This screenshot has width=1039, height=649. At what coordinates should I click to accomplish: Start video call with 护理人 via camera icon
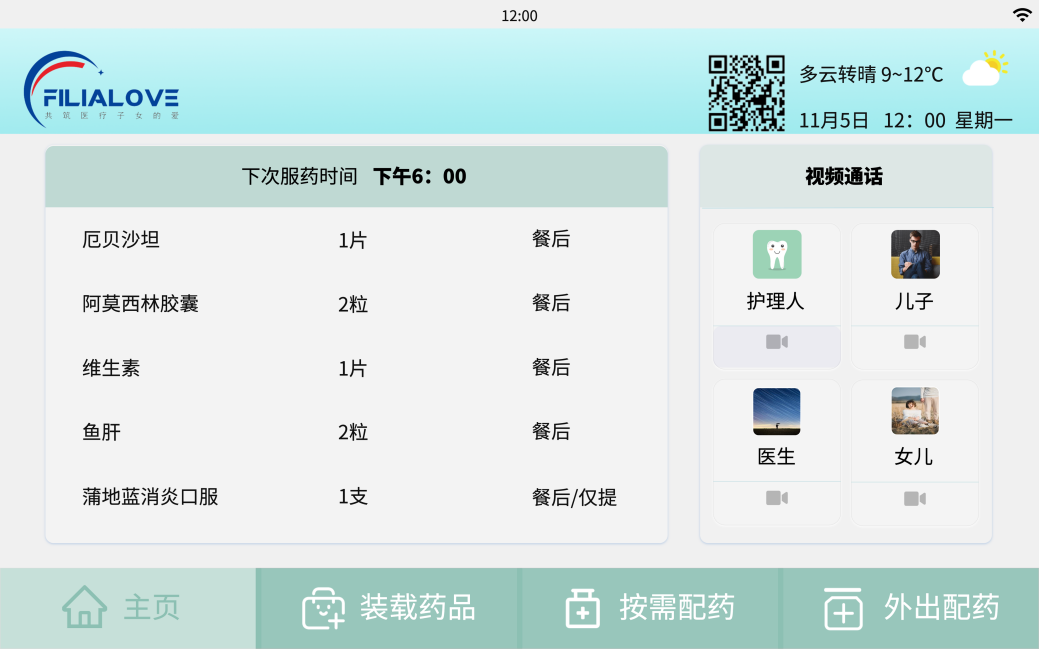[776, 342]
